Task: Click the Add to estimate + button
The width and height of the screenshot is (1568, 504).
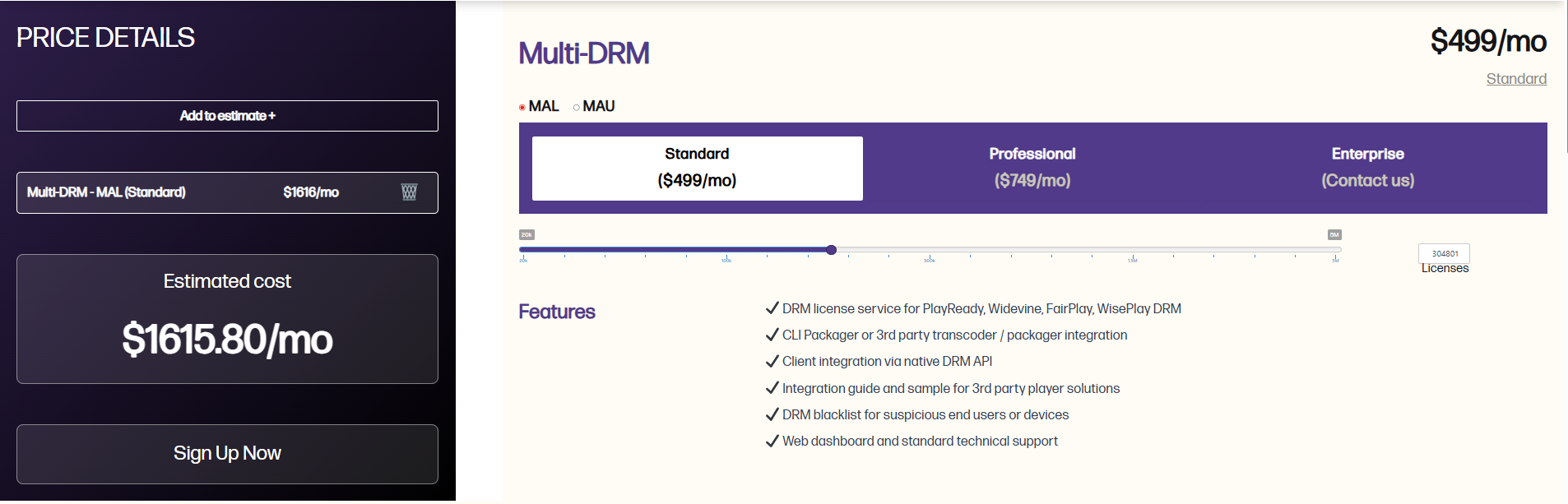Action: 227,116
